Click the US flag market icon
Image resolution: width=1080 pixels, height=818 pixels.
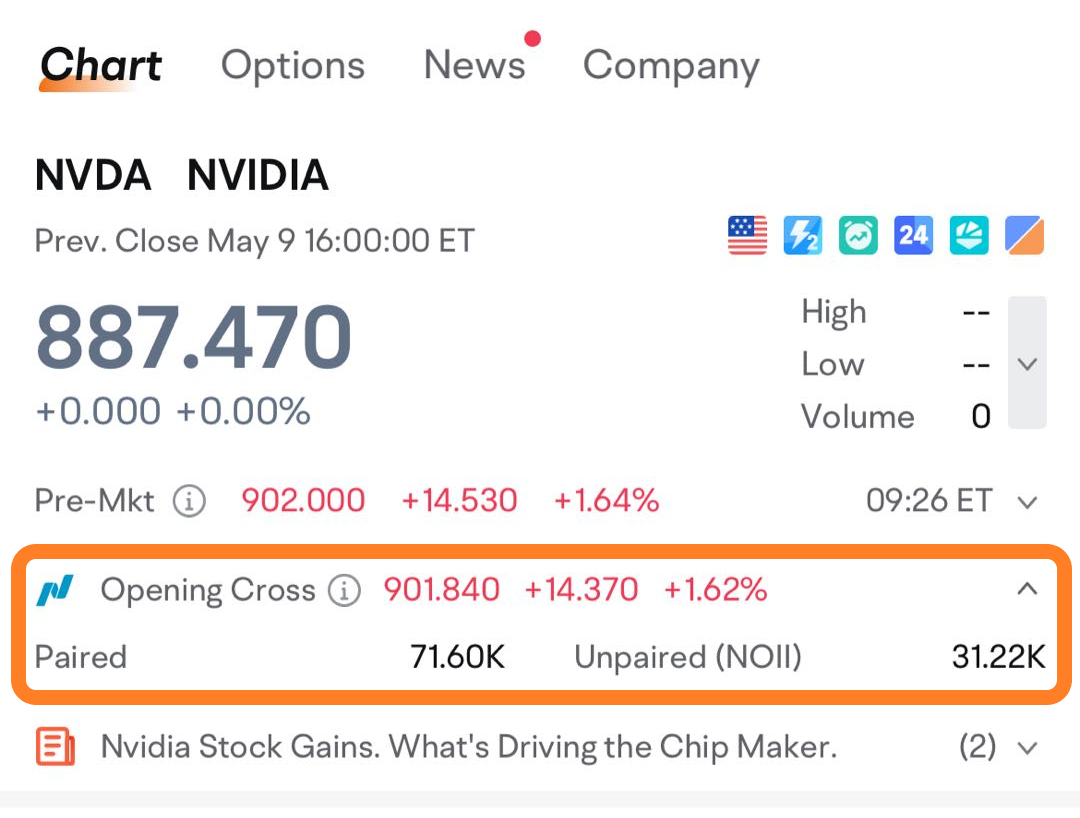point(747,236)
